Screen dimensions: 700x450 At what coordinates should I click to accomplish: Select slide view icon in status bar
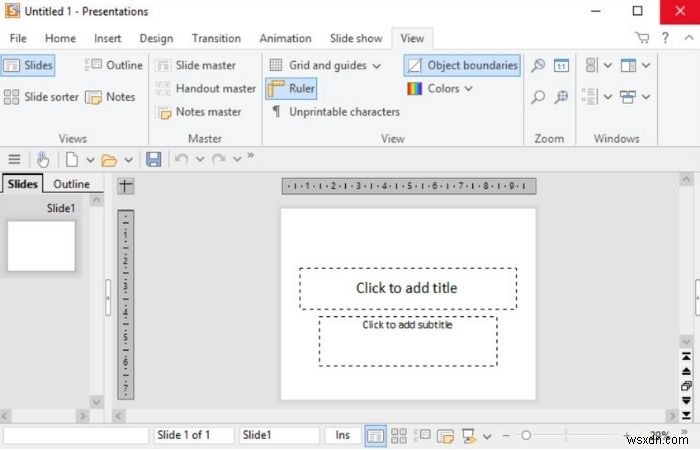tap(375, 436)
